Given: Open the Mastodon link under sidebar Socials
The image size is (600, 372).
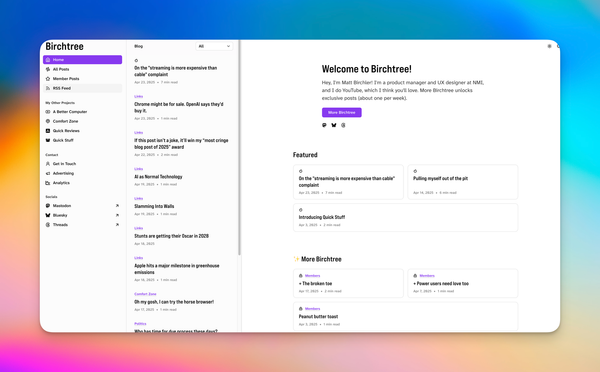Looking at the screenshot, I should click(82, 206).
